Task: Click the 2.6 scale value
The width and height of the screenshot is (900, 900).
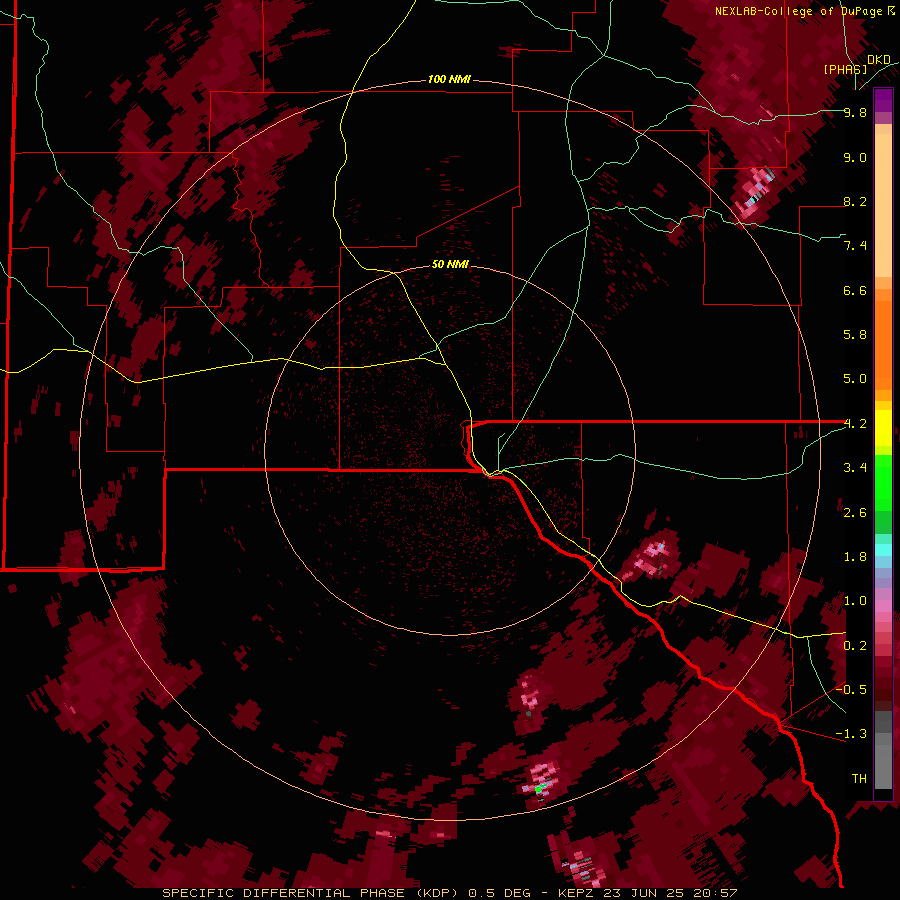Action: point(855,513)
